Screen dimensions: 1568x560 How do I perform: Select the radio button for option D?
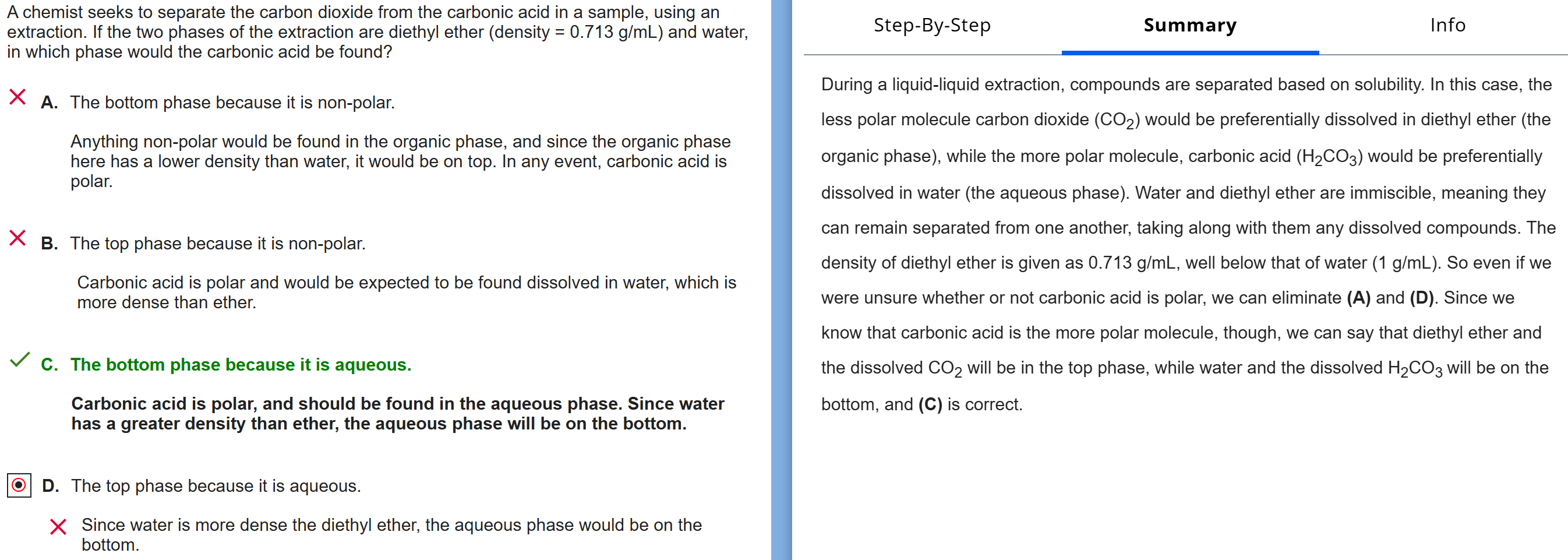[x=19, y=485]
